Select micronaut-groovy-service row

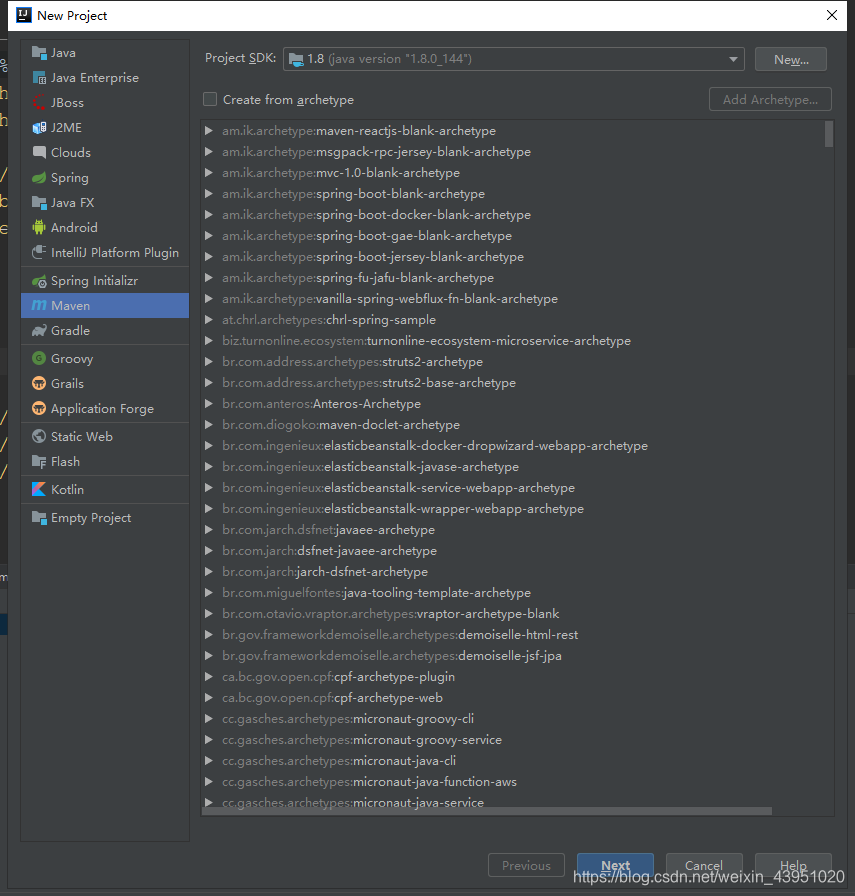click(x=513, y=740)
